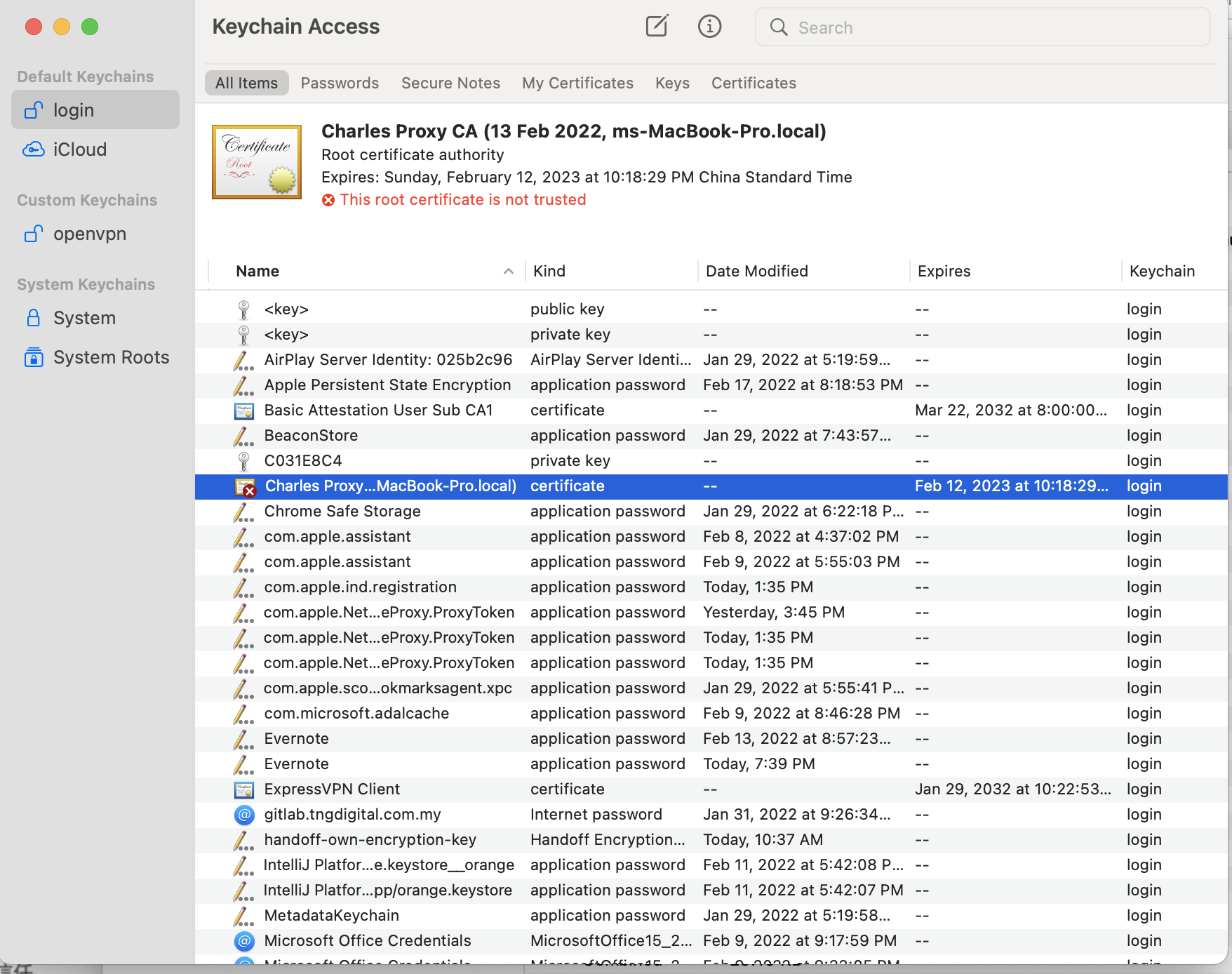This screenshot has width=1232, height=974.
Task: Sort by the Date Modified column header
Action: click(x=757, y=271)
